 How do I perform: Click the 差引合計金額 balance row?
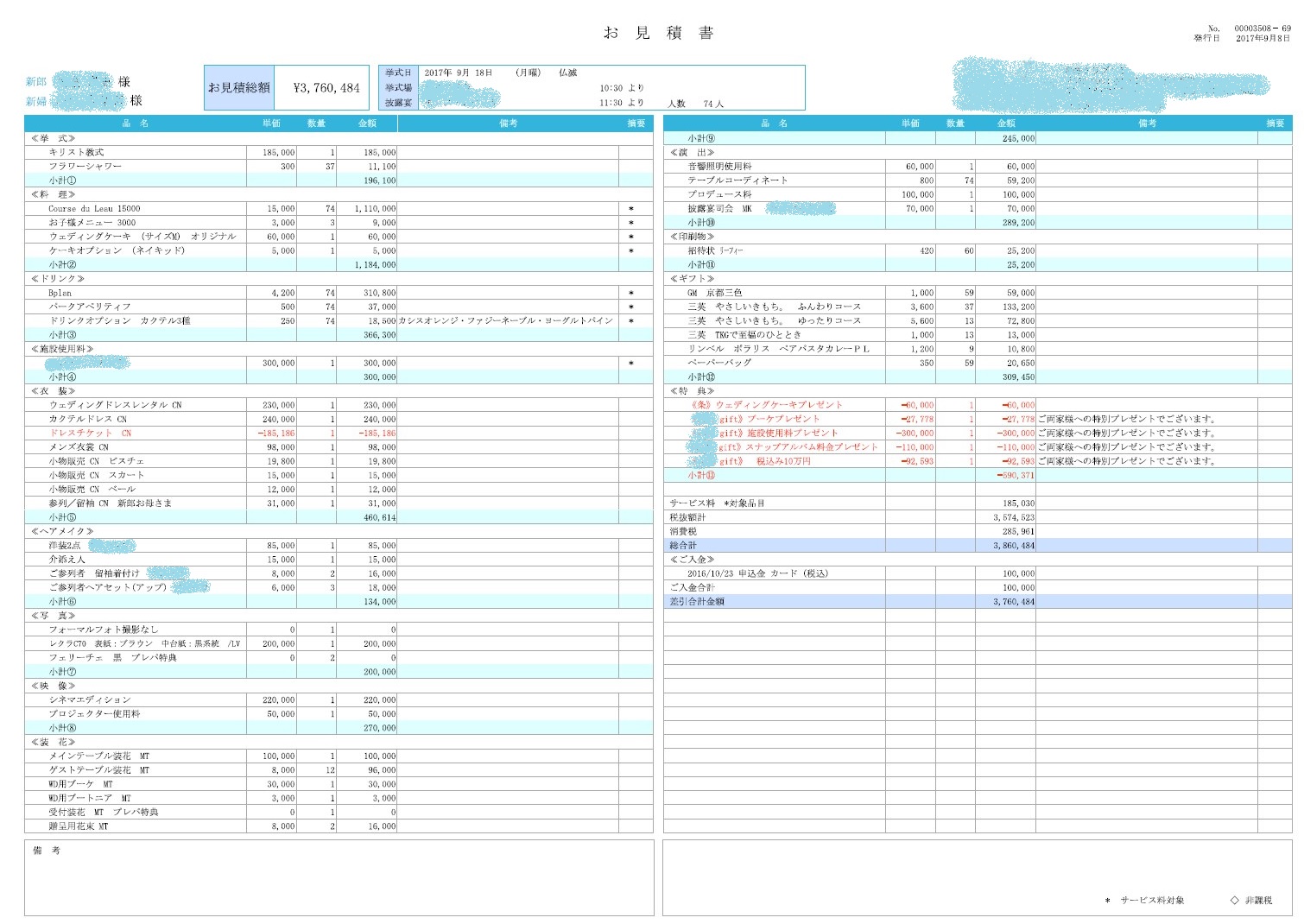697,602
